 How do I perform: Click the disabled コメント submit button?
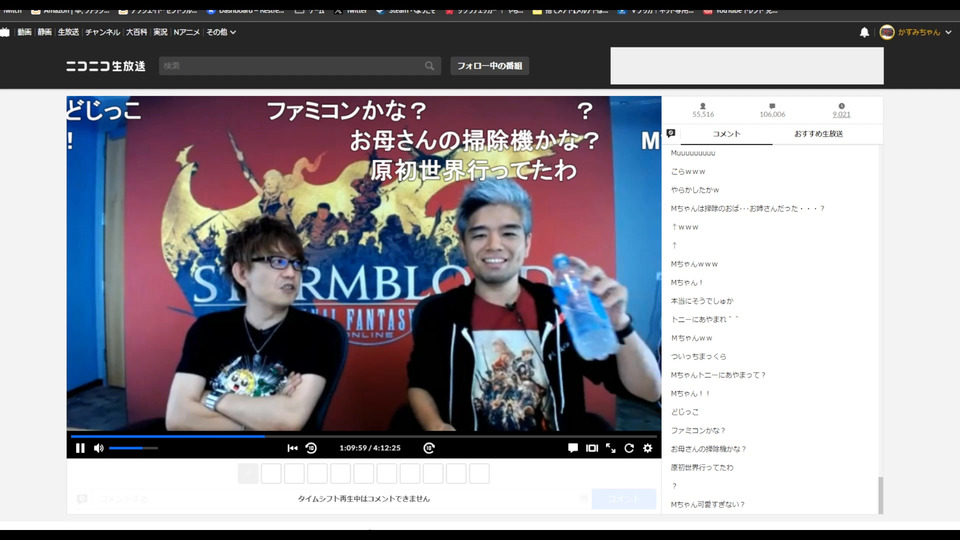[624, 499]
